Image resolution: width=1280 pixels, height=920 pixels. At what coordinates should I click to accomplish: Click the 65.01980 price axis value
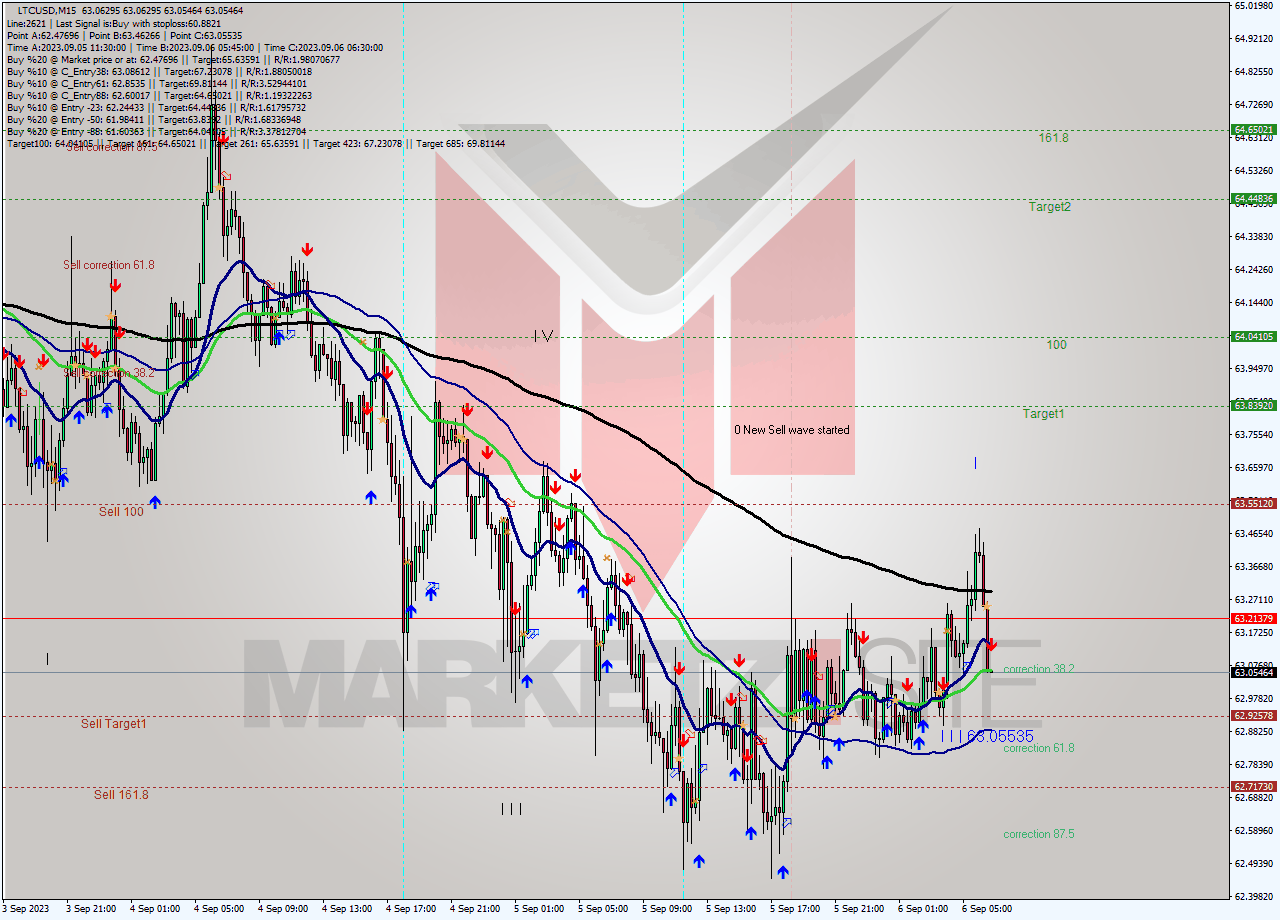pos(1253,5)
